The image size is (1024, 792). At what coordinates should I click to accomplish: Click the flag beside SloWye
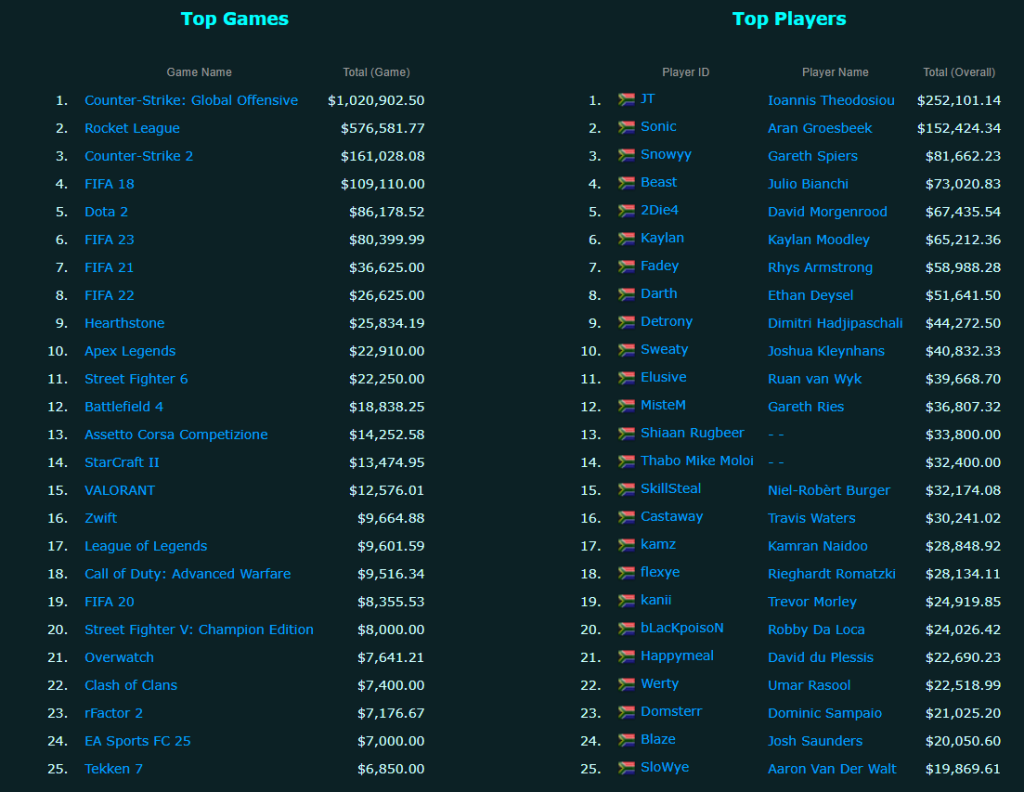coord(626,768)
